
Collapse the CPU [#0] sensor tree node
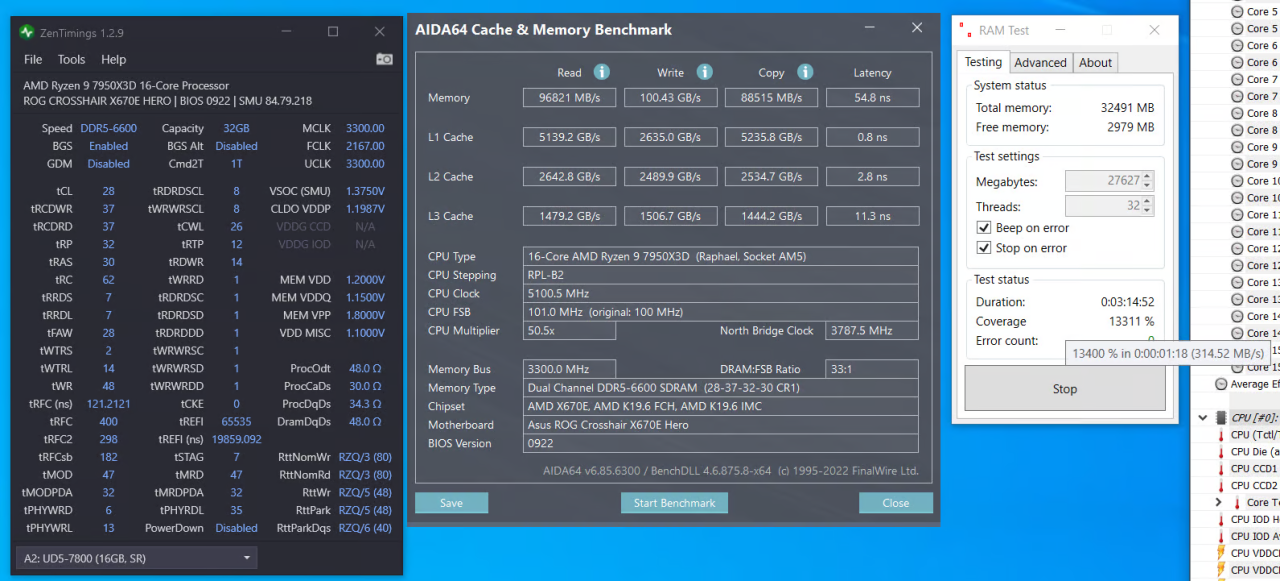pos(1206,418)
